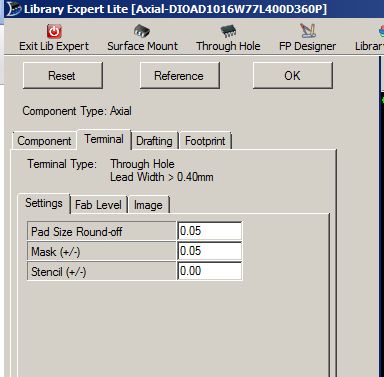The width and height of the screenshot is (384, 377).
Task: Click the Stencil (+/-) value field
Action: tap(210, 271)
